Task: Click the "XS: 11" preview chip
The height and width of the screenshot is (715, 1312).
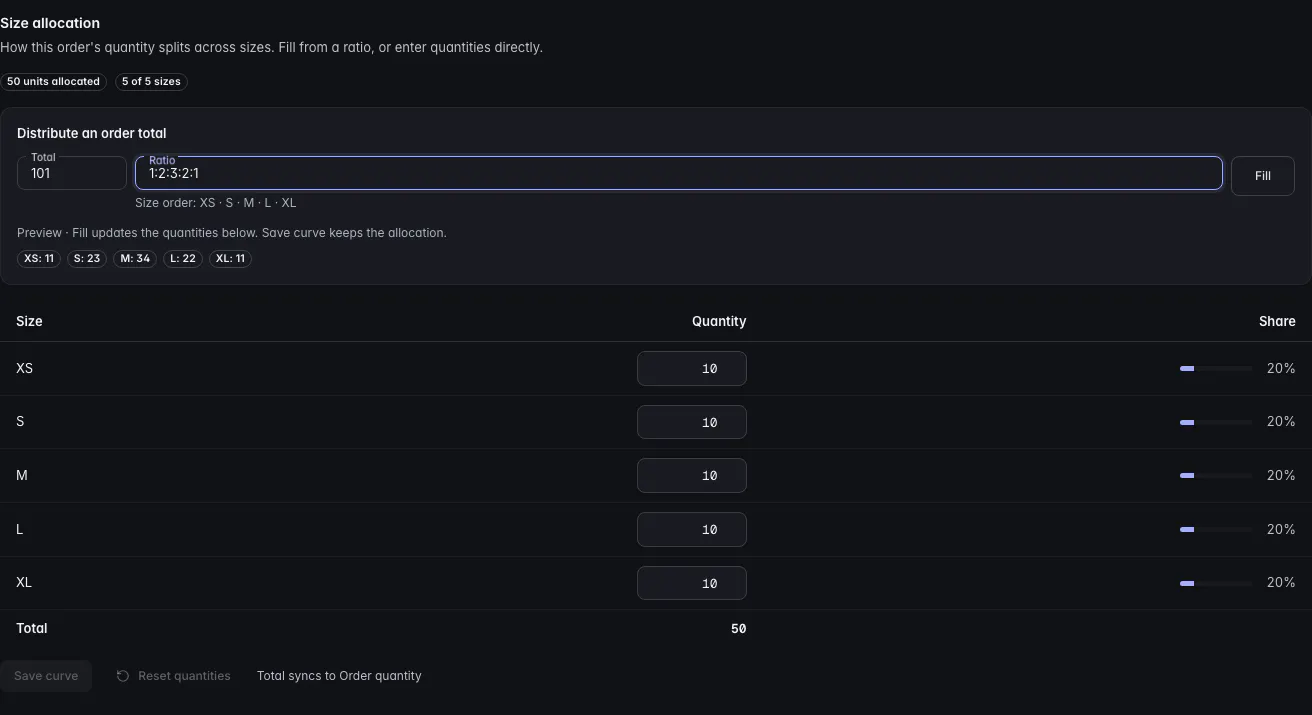Action: tap(39, 258)
